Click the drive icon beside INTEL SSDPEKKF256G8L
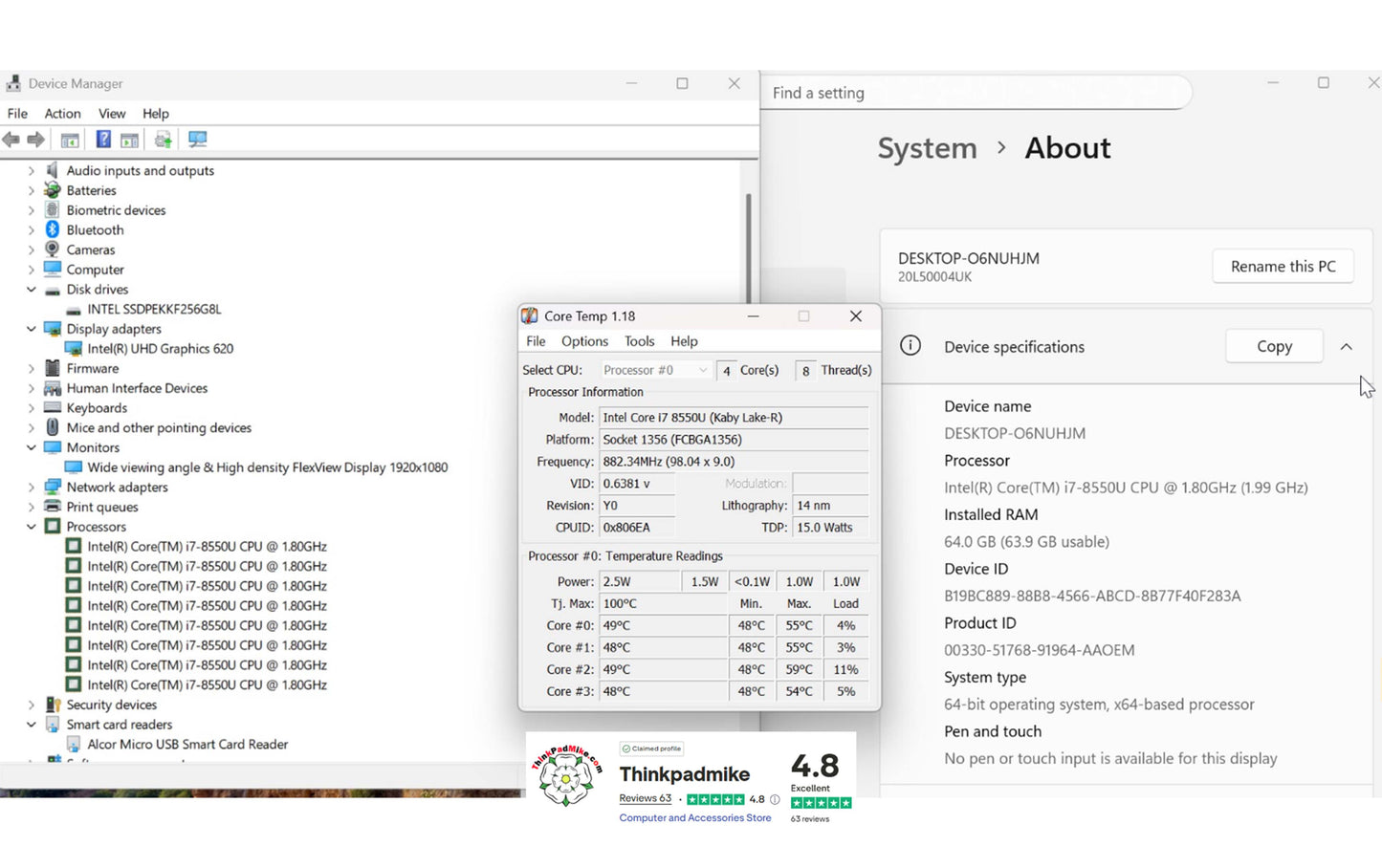This screenshot has width=1382, height=868. click(74, 310)
